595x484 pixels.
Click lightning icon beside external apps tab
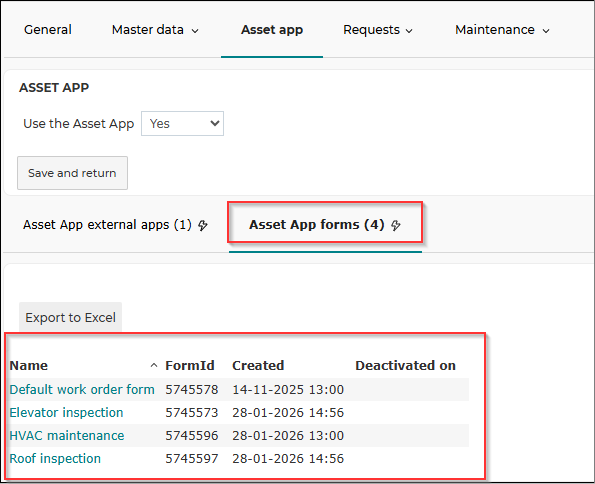pyautogui.click(x=203, y=225)
